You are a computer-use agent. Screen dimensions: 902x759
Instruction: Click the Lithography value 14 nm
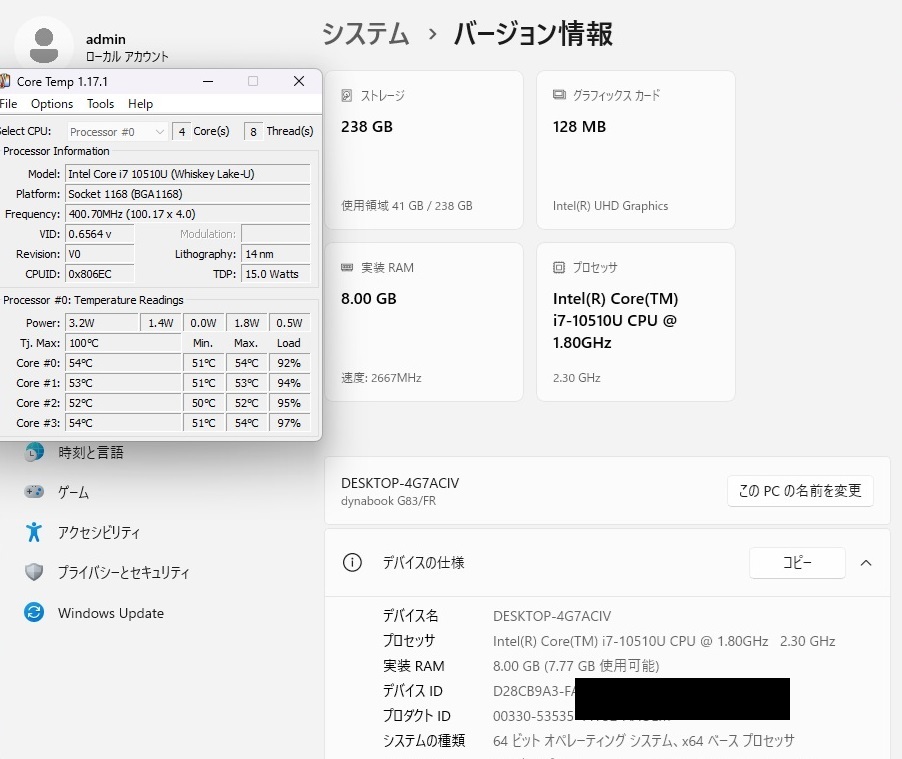(276, 254)
